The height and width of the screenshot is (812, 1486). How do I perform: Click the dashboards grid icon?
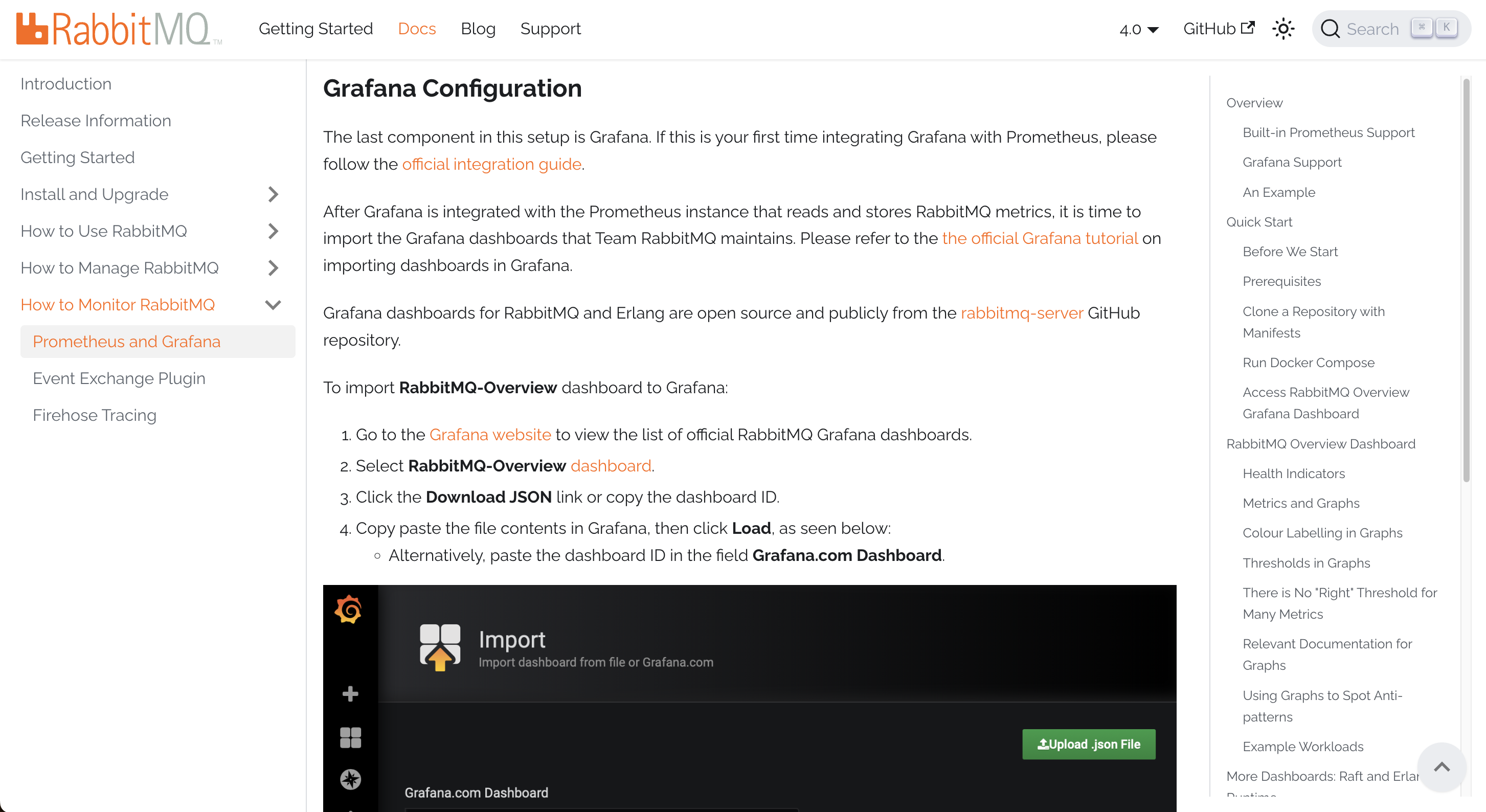(350, 738)
